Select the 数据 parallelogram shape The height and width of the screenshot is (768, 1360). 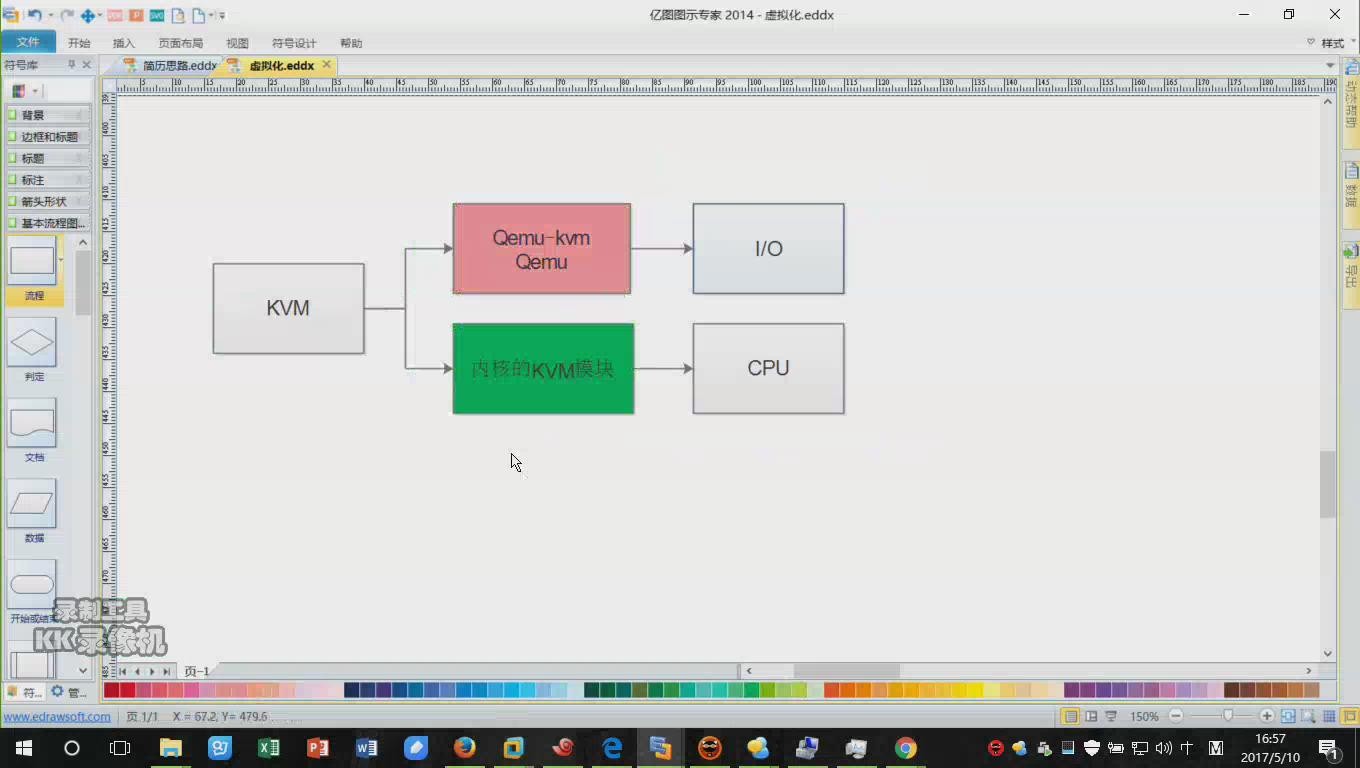(32, 504)
